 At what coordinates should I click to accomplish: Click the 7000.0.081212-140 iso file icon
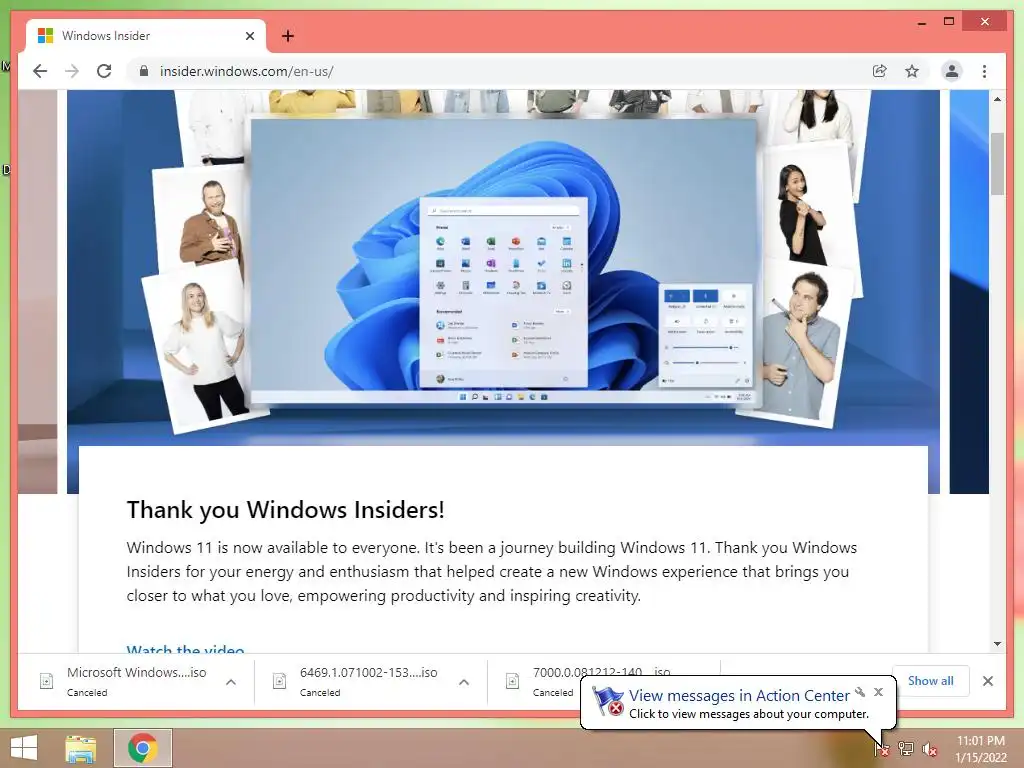513,681
